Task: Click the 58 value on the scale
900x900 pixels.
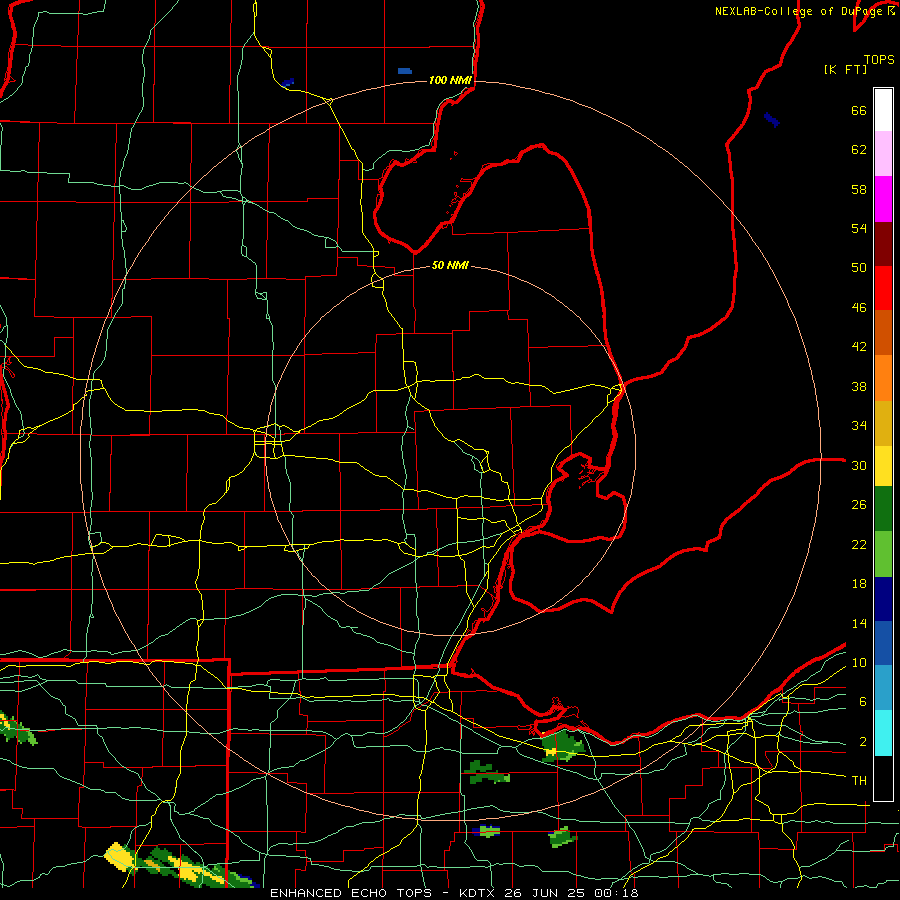Action: point(859,189)
